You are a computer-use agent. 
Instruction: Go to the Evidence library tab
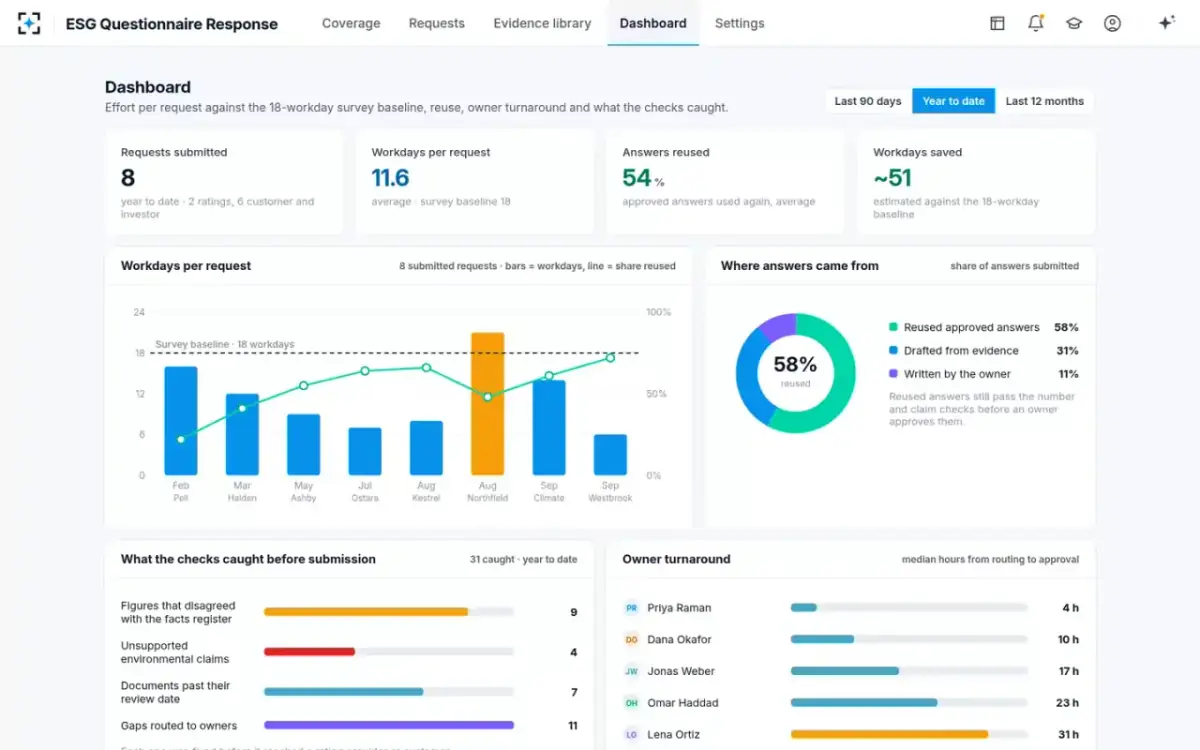coord(542,23)
